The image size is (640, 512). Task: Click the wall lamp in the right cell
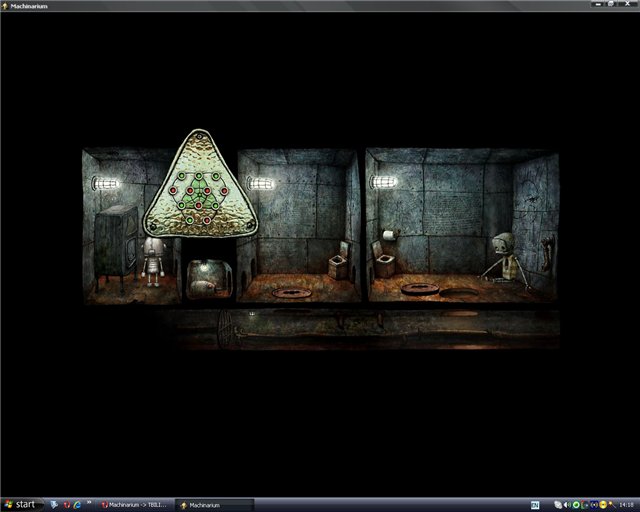tap(383, 182)
